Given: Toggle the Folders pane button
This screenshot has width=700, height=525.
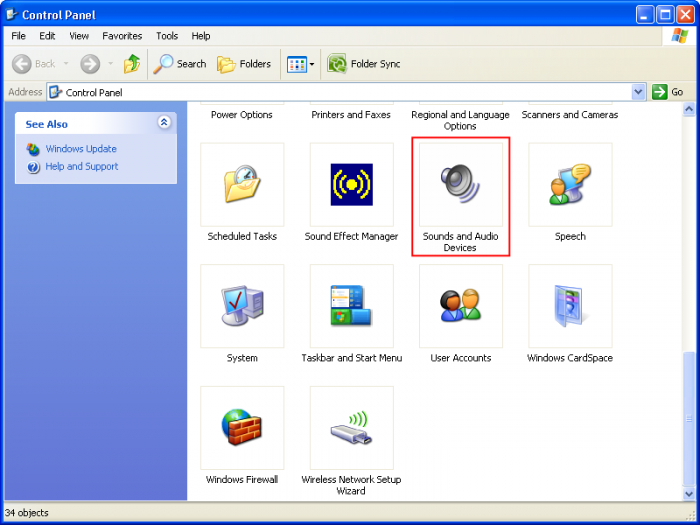Looking at the screenshot, I should [244, 64].
